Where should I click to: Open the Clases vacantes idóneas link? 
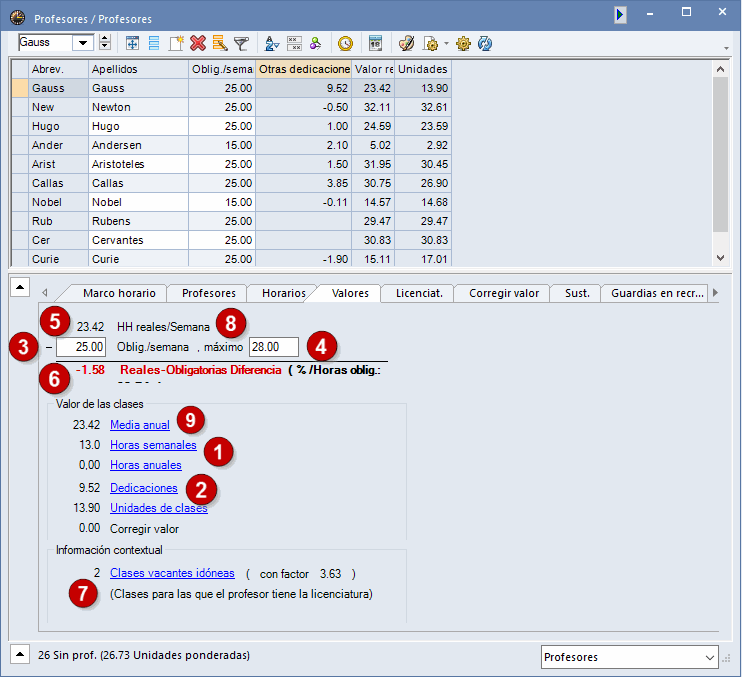(x=172, y=573)
